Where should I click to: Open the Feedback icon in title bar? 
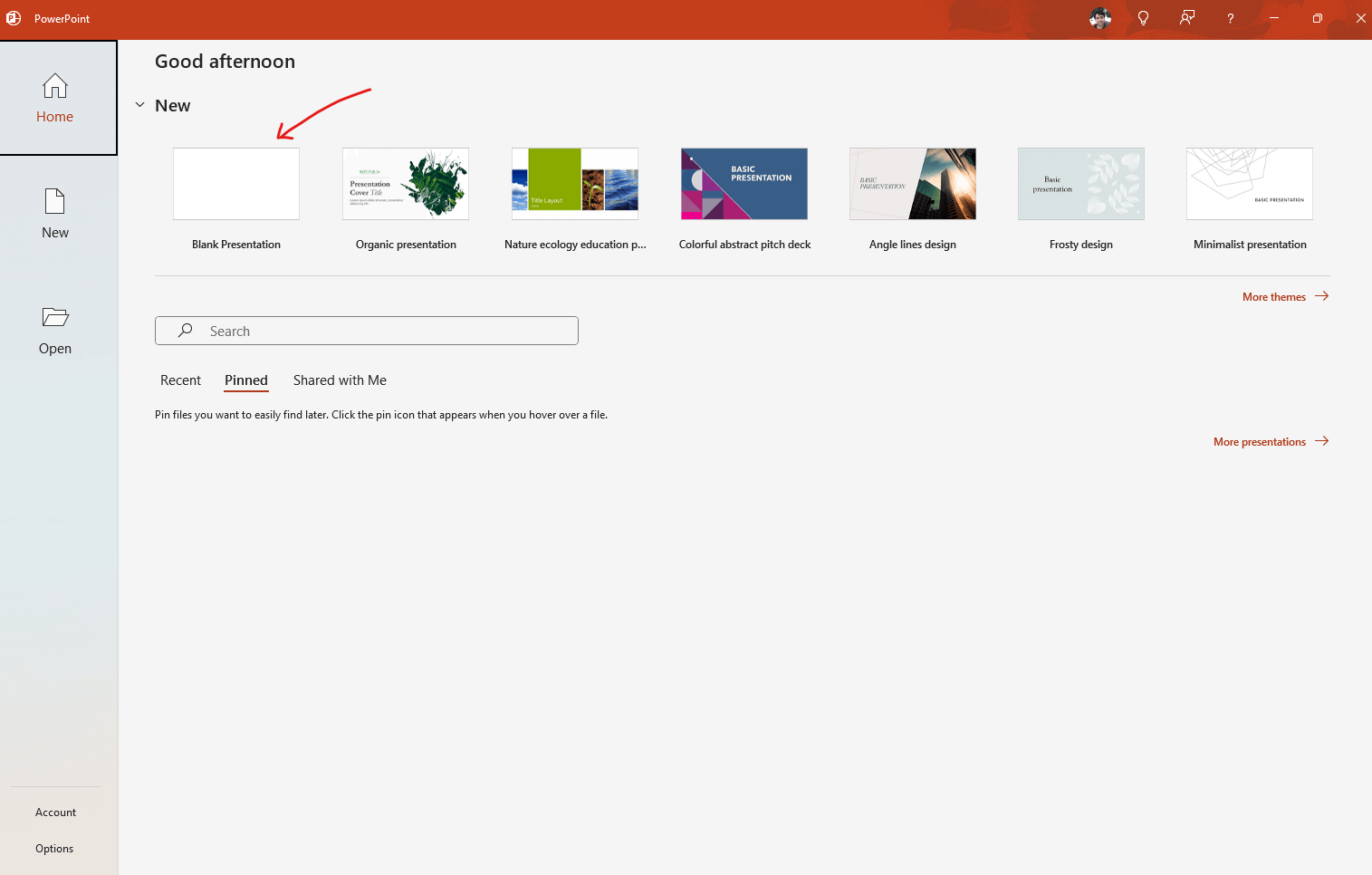click(1186, 18)
